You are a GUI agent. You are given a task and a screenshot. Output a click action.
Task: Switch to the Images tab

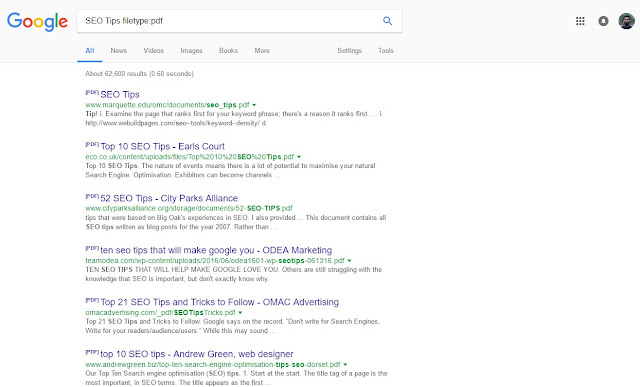coord(191,51)
